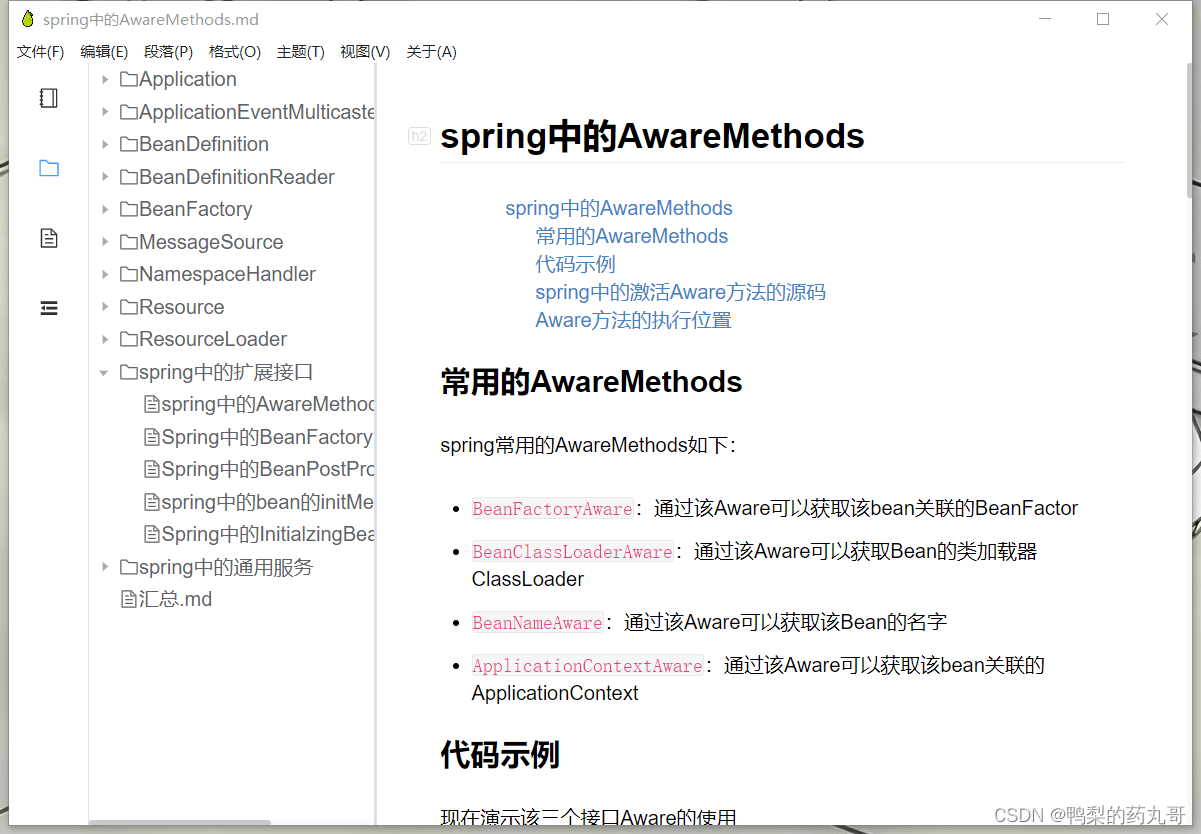Screen dimensions: 1201x834
Task: Maximize the editor window
Action: tap(1103, 19)
